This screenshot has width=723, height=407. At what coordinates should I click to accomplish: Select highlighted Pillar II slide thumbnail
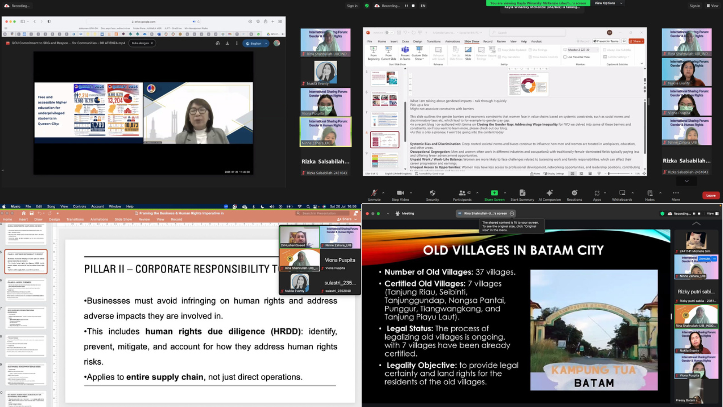pyautogui.click(x=26, y=261)
